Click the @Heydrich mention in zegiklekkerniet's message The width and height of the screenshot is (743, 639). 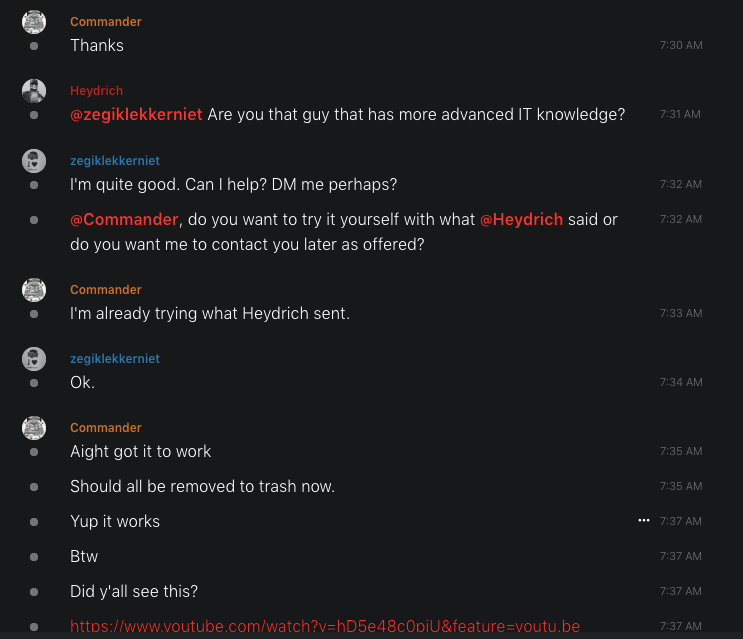tap(521, 219)
